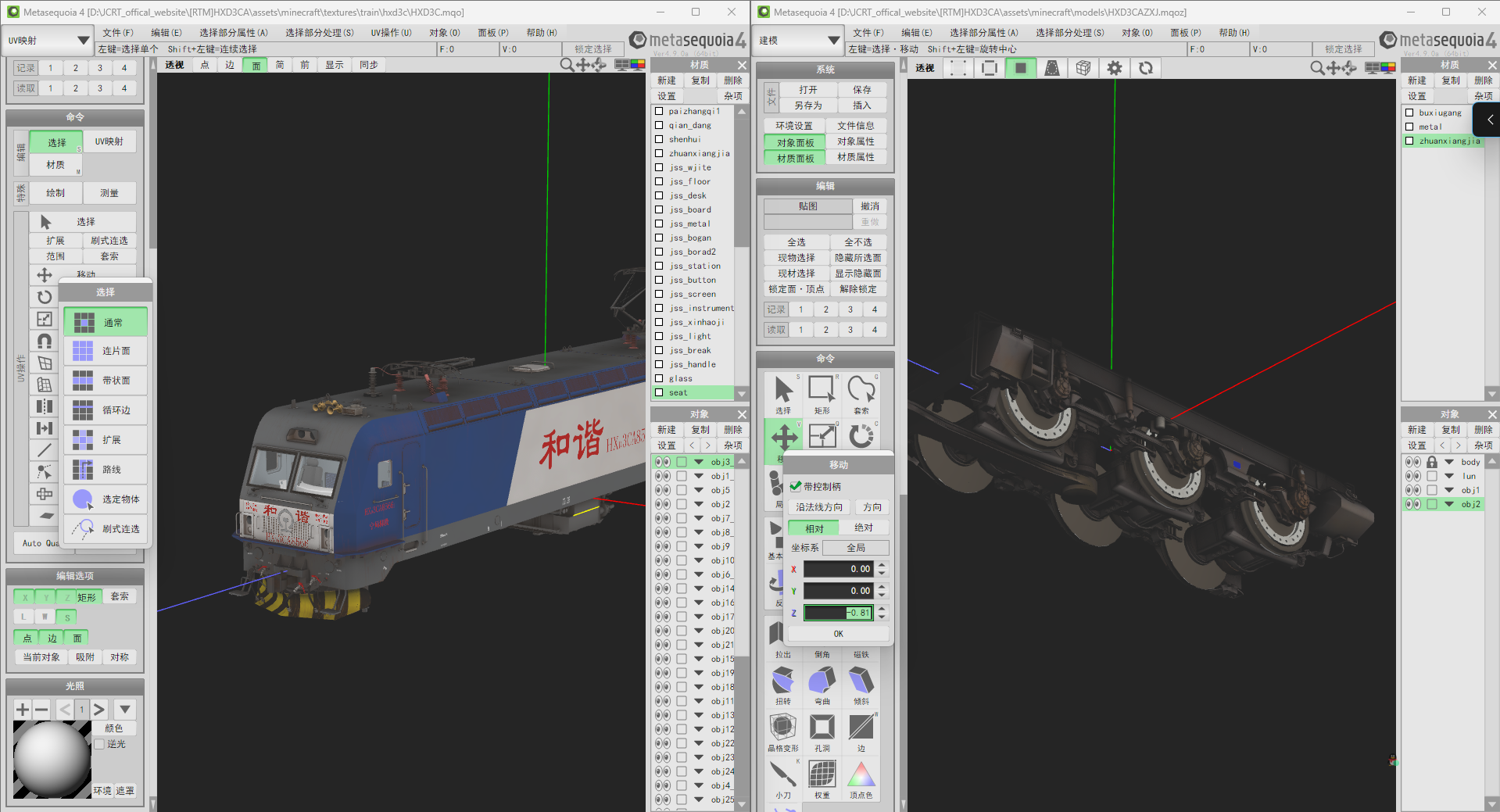Toggle visibility eyes of obj5 in left window

[663, 490]
